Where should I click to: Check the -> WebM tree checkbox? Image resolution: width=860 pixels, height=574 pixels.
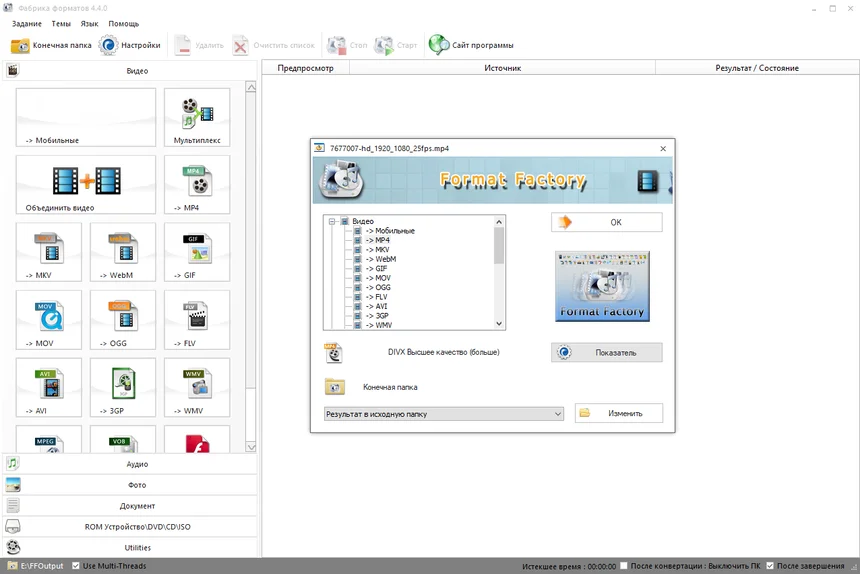(358, 259)
